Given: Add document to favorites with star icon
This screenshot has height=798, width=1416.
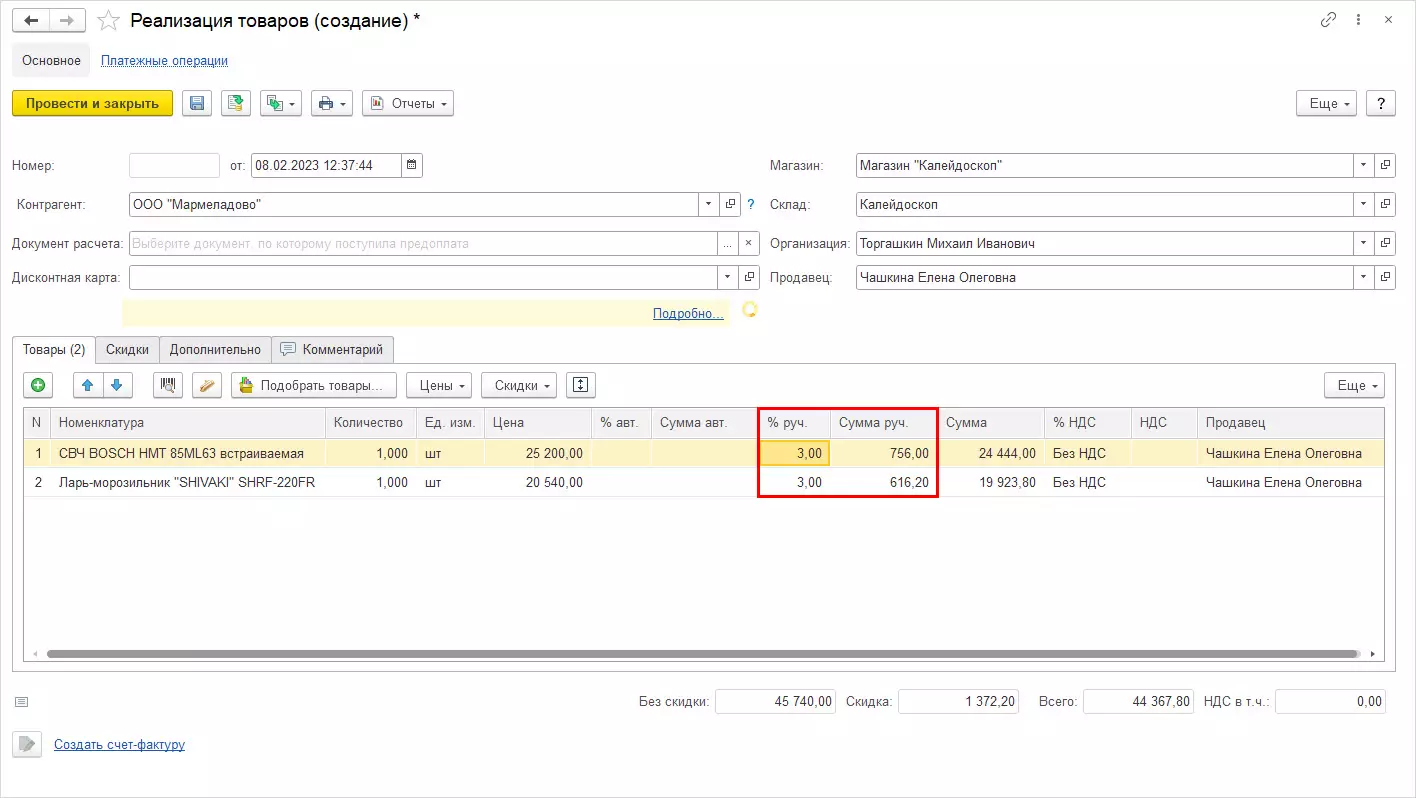Looking at the screenshot, I should coord(109,21).
